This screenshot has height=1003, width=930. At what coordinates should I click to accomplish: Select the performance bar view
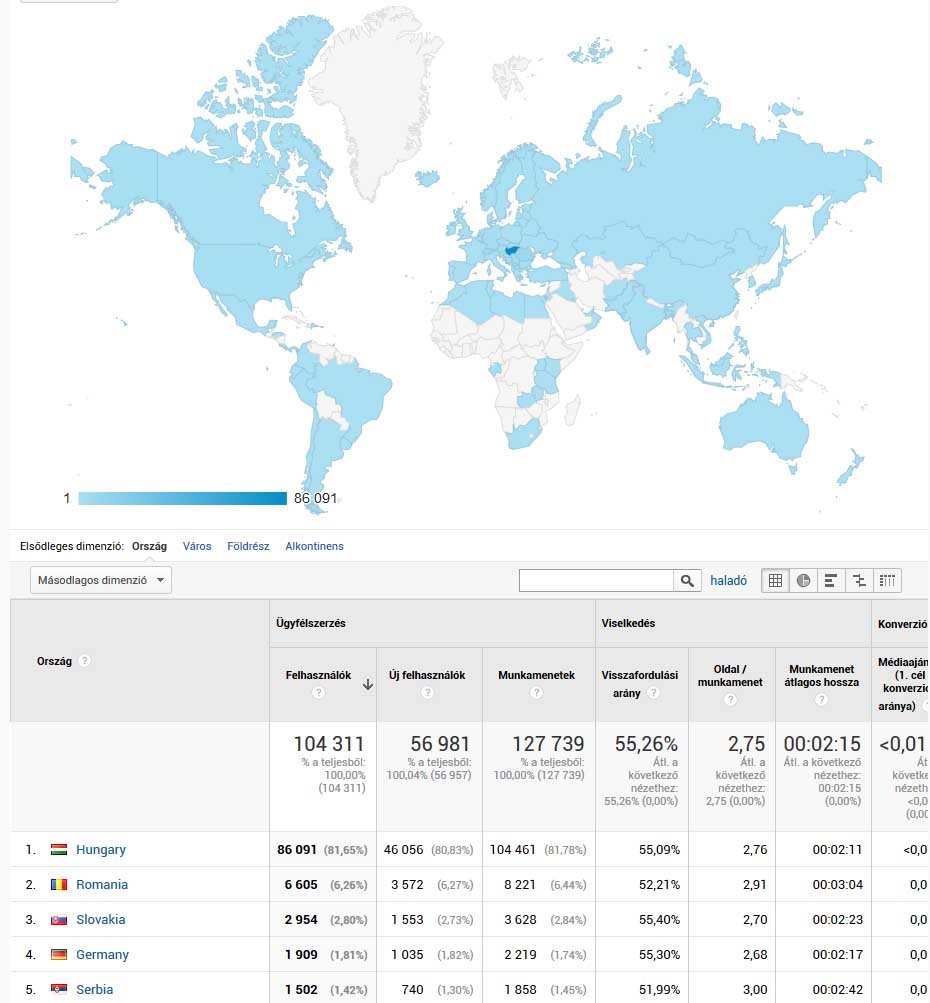(x=831, y=580)
